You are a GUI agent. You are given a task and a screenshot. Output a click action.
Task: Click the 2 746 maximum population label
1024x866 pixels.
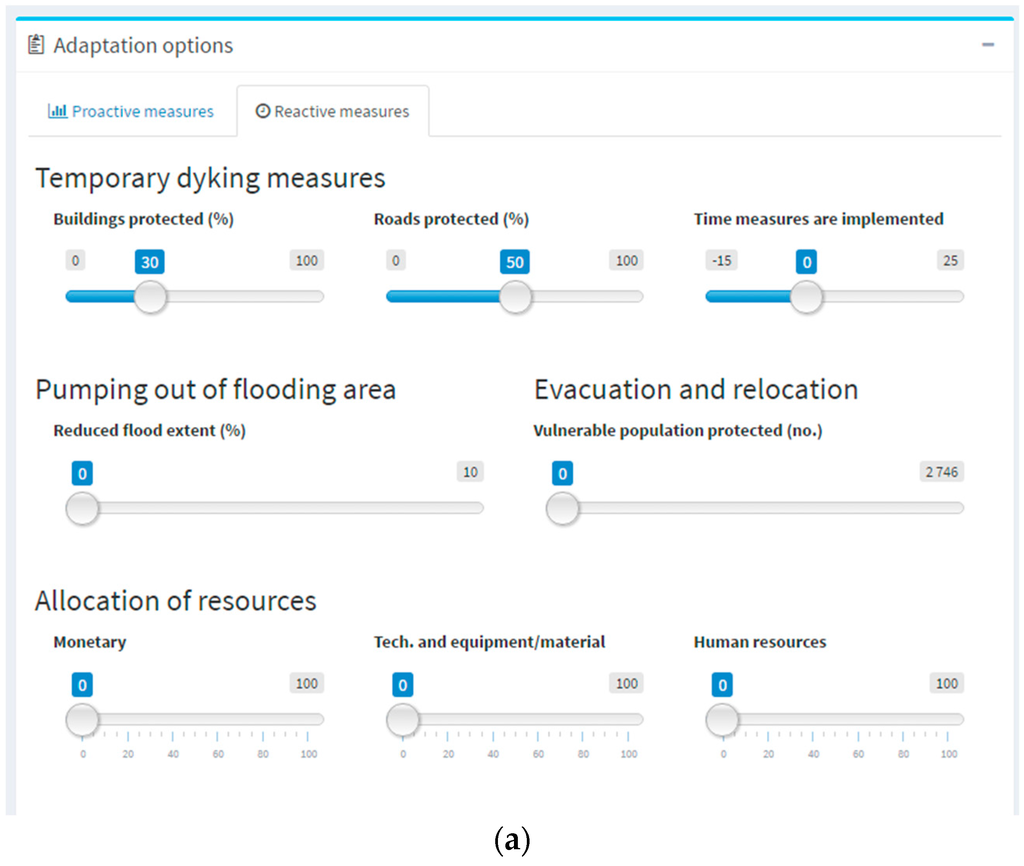[941, 472]
